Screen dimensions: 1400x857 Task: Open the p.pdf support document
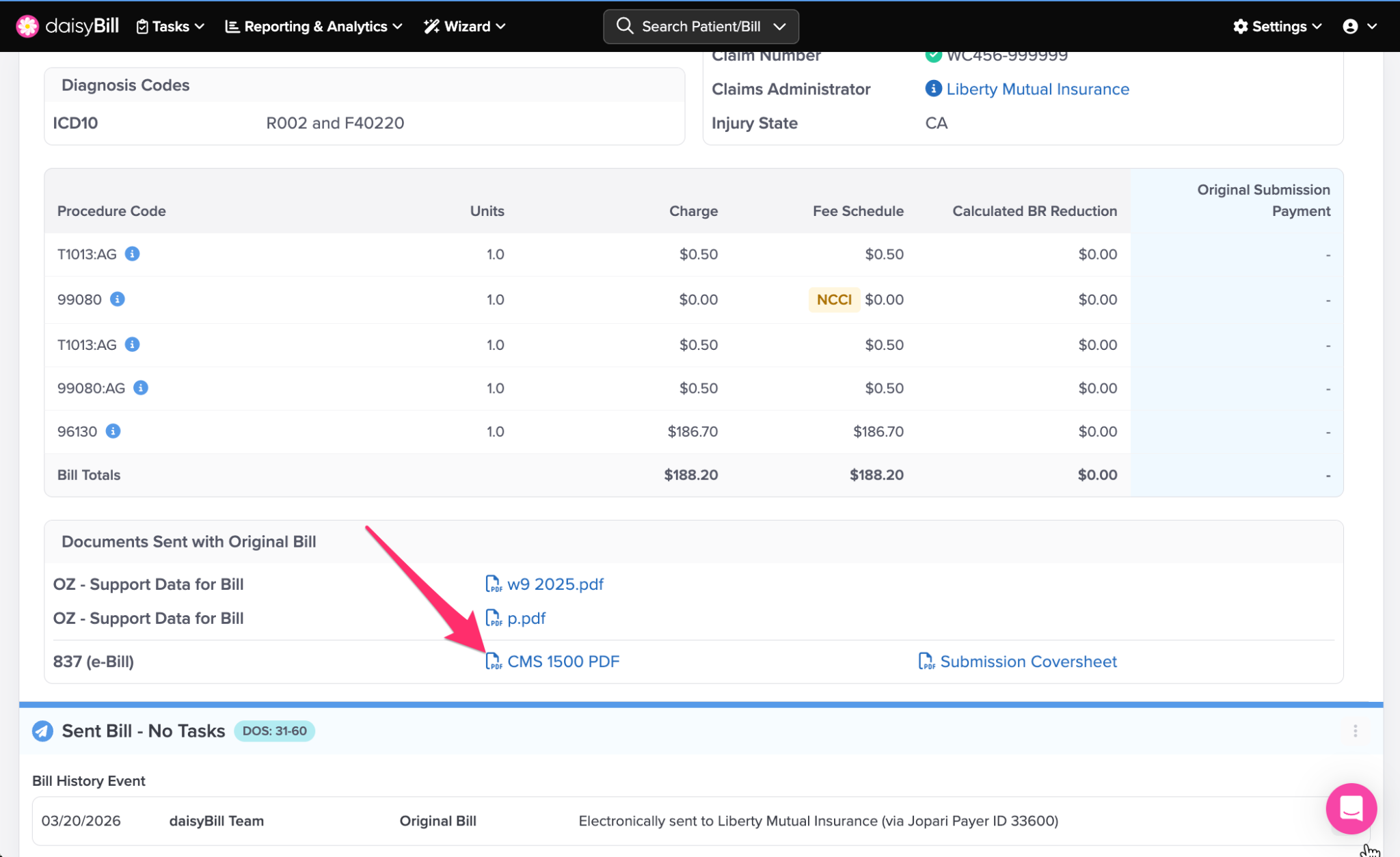click(x=526, y=618)
